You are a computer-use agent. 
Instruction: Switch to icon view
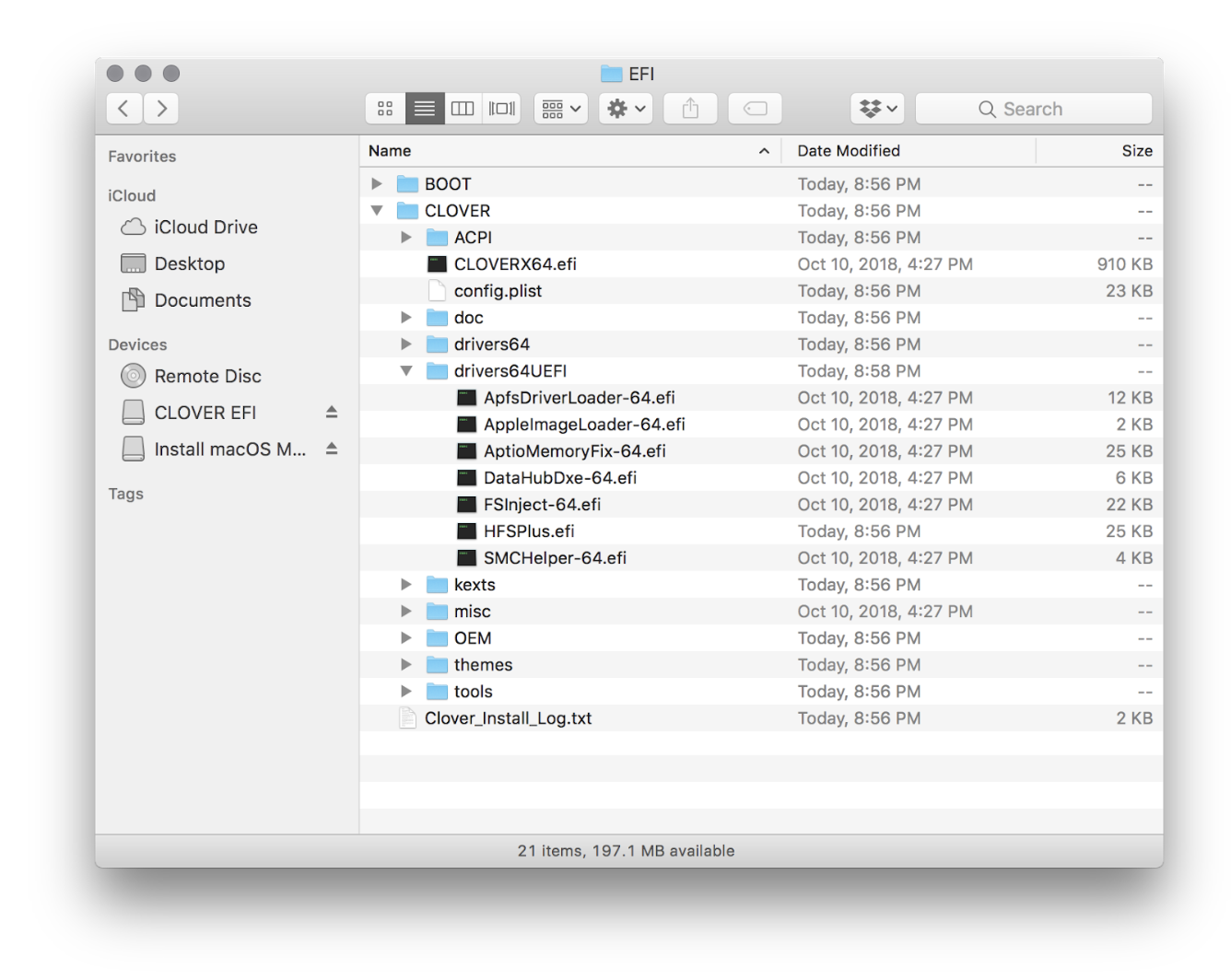385,109
